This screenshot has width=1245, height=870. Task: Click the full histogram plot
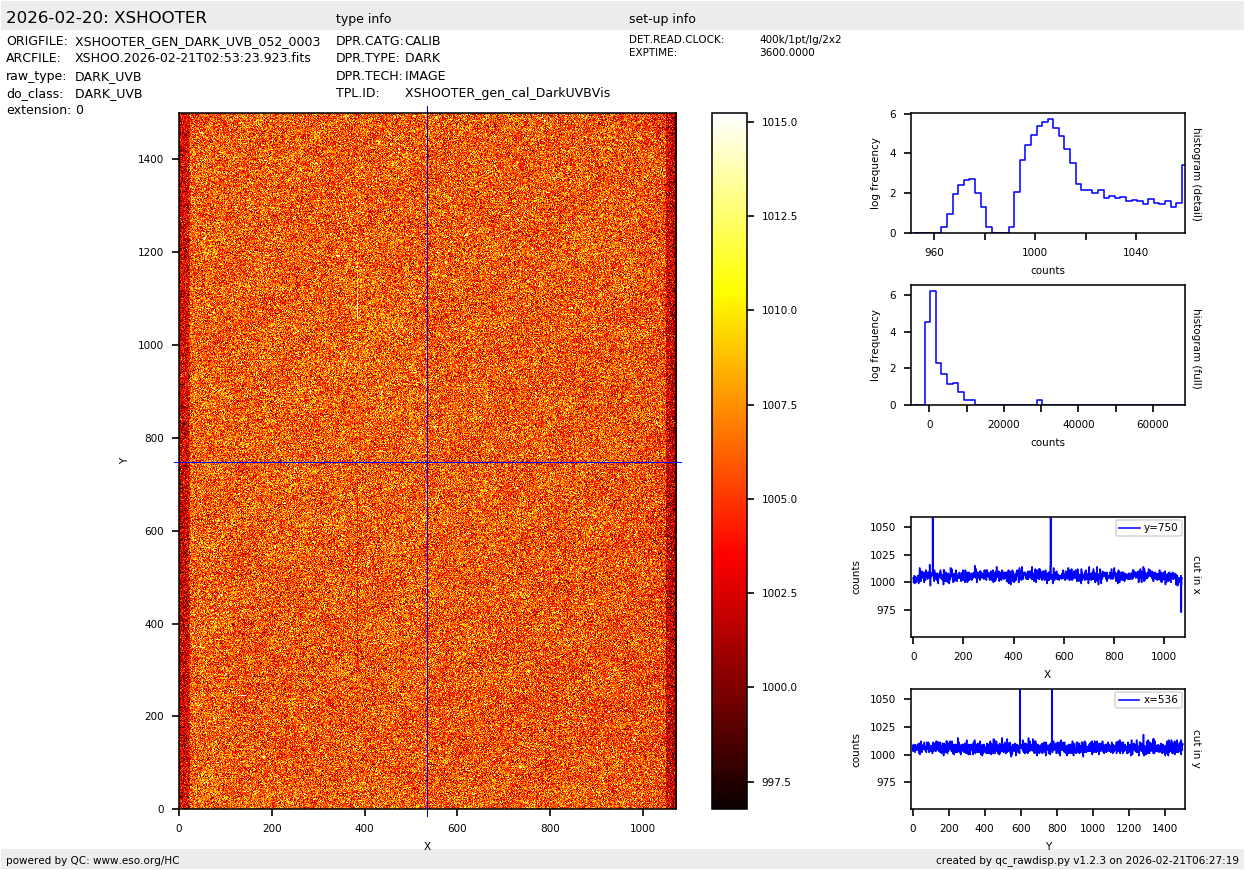click(1047, 345)
